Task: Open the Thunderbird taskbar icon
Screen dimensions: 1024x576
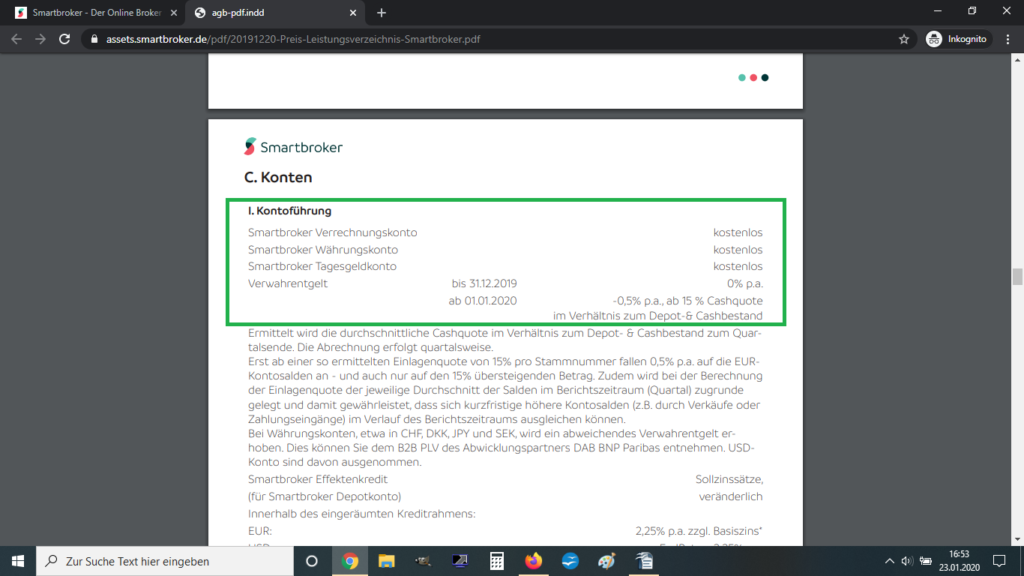Action: [x=570, y=561]
